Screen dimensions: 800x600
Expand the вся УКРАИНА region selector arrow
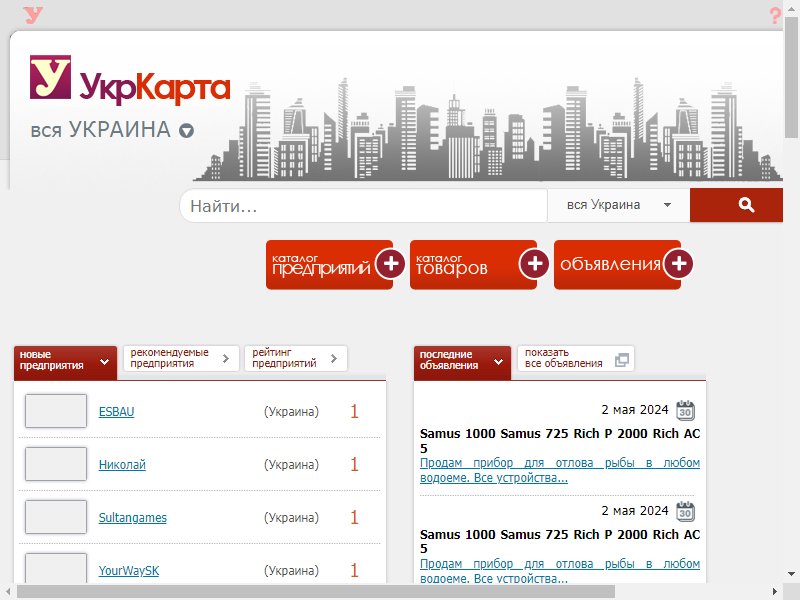click(x=186, y=131)
